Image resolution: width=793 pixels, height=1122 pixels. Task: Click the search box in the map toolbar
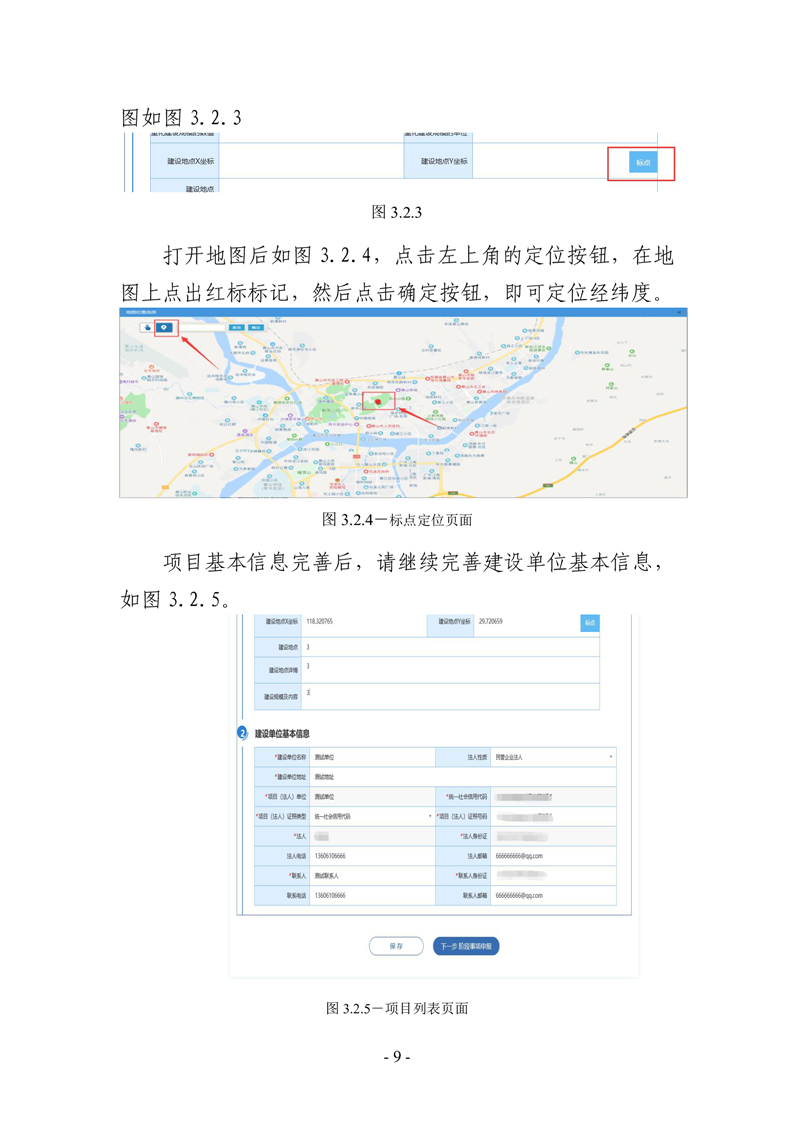(202, 327)
